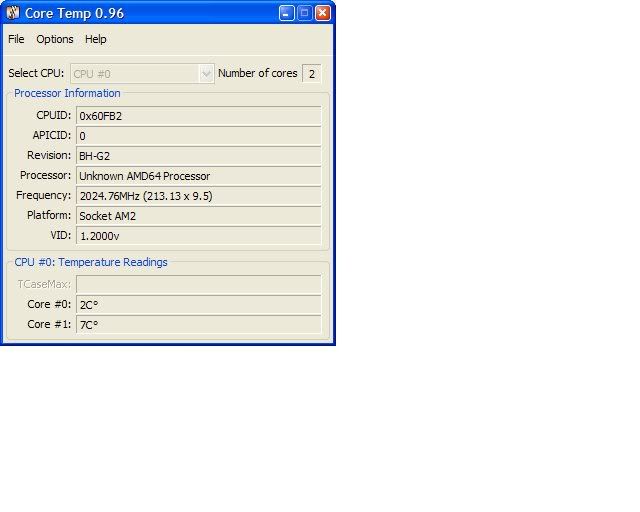Open the Help menu
This screenshot has width=640, height=512.
[x=96, y=39]
